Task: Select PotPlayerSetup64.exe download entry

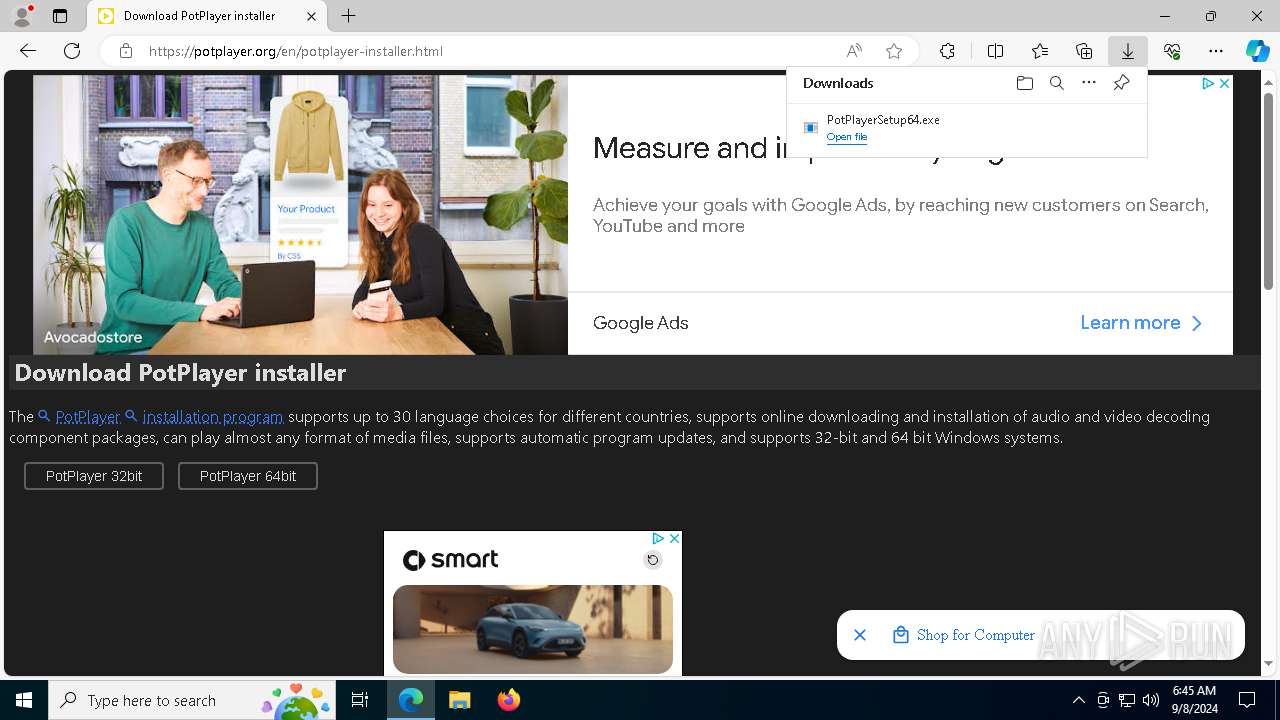Action: [966, 128]
